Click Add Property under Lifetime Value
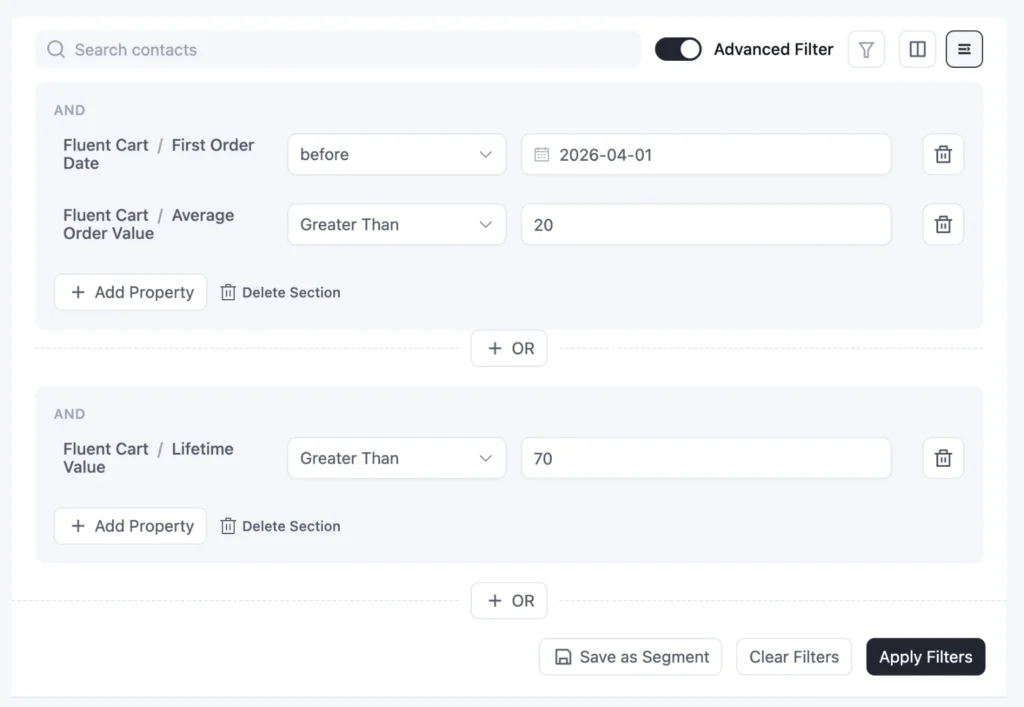The image size is (1024, 707). pos(131,526)
